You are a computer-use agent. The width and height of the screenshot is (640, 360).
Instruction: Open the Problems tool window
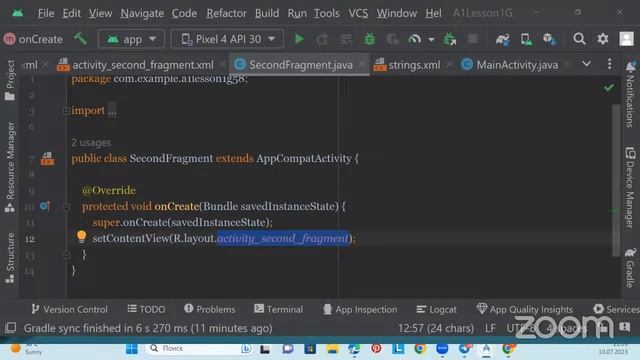coord(210,309)
